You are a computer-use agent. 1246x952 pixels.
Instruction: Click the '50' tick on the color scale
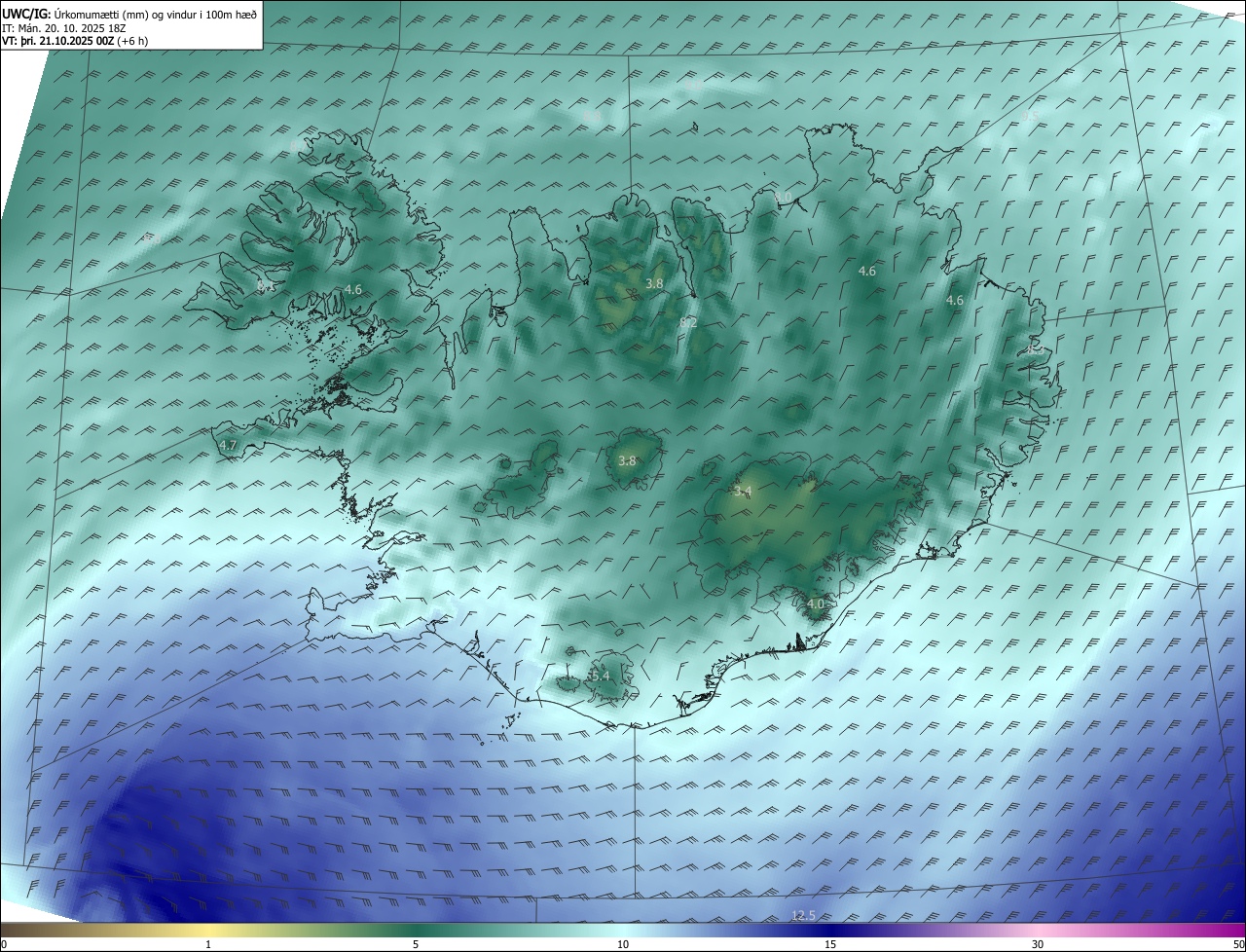pyautogui.click(x=1238, y=944)
